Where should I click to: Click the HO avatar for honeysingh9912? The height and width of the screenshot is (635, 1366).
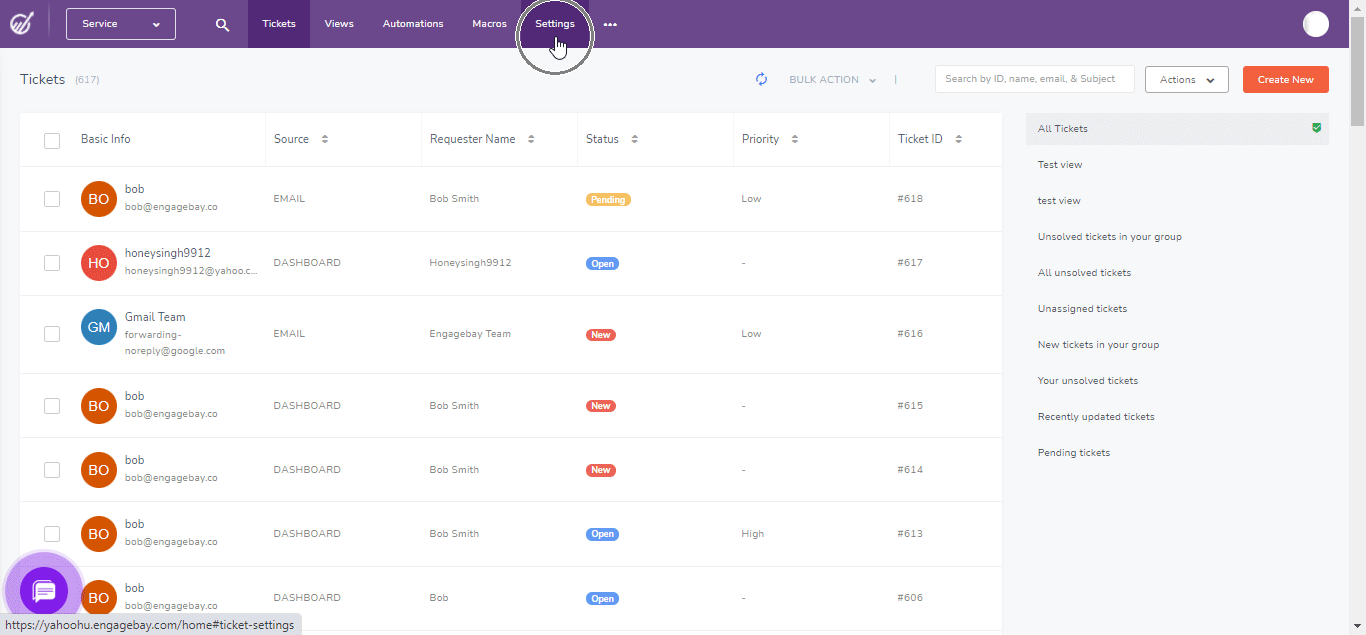98,263
